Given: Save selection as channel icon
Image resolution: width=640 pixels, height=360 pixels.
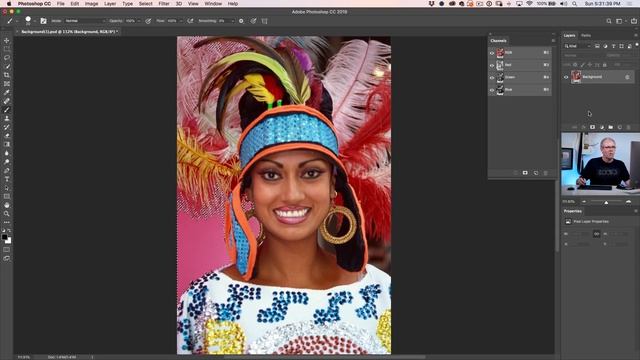Looking at the screenshot, I should click(525, 173).
